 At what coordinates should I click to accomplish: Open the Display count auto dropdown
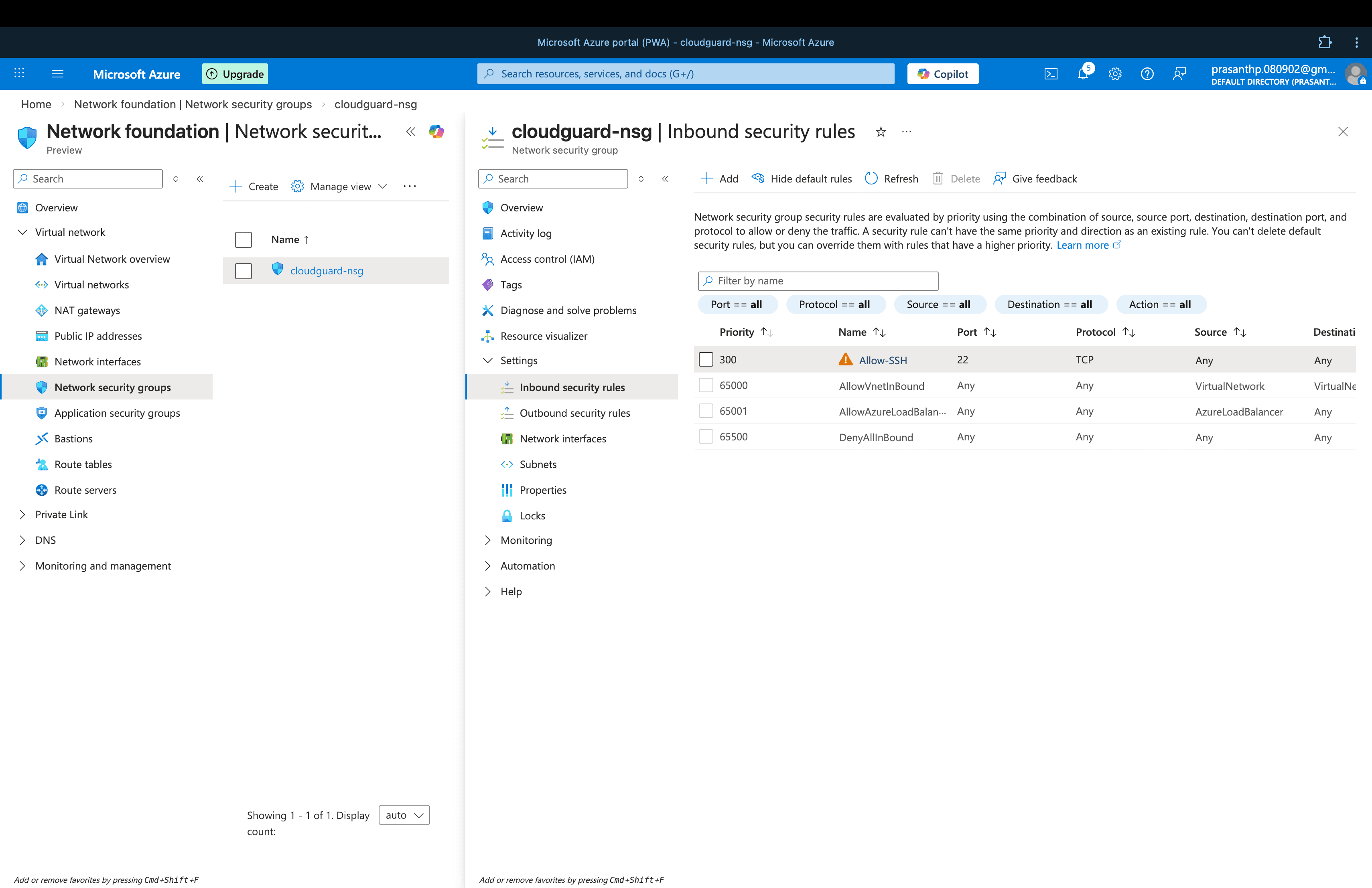pyautogui.click(x=404, y=815)
